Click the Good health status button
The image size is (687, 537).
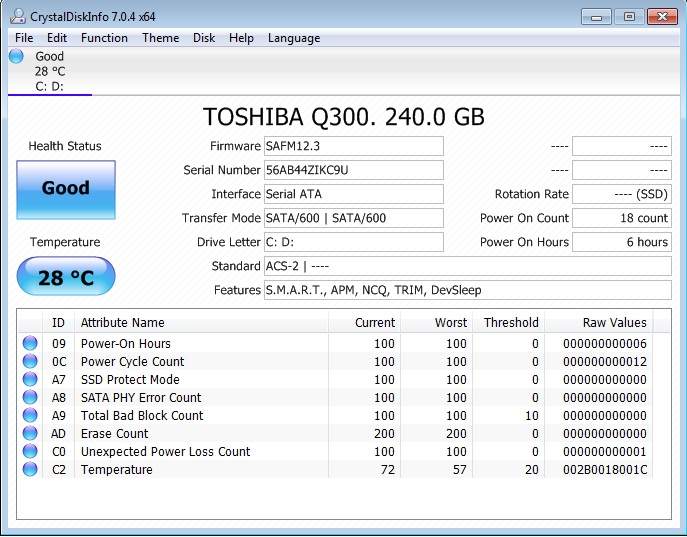66,189
